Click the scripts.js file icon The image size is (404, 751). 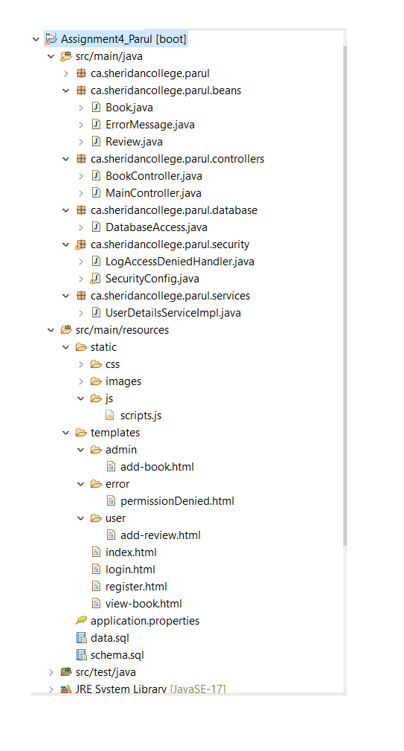point(111,415)
